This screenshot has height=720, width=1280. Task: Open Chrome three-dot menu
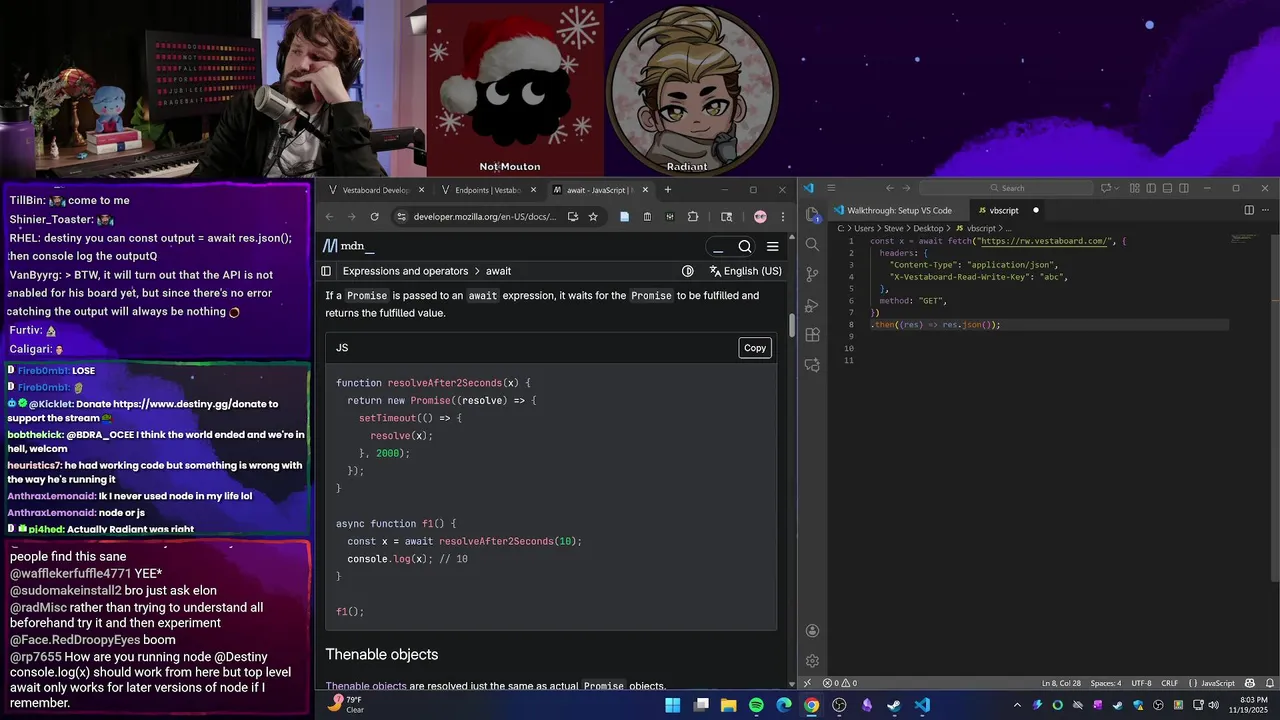pyautogui.click(x=782, y=216)
